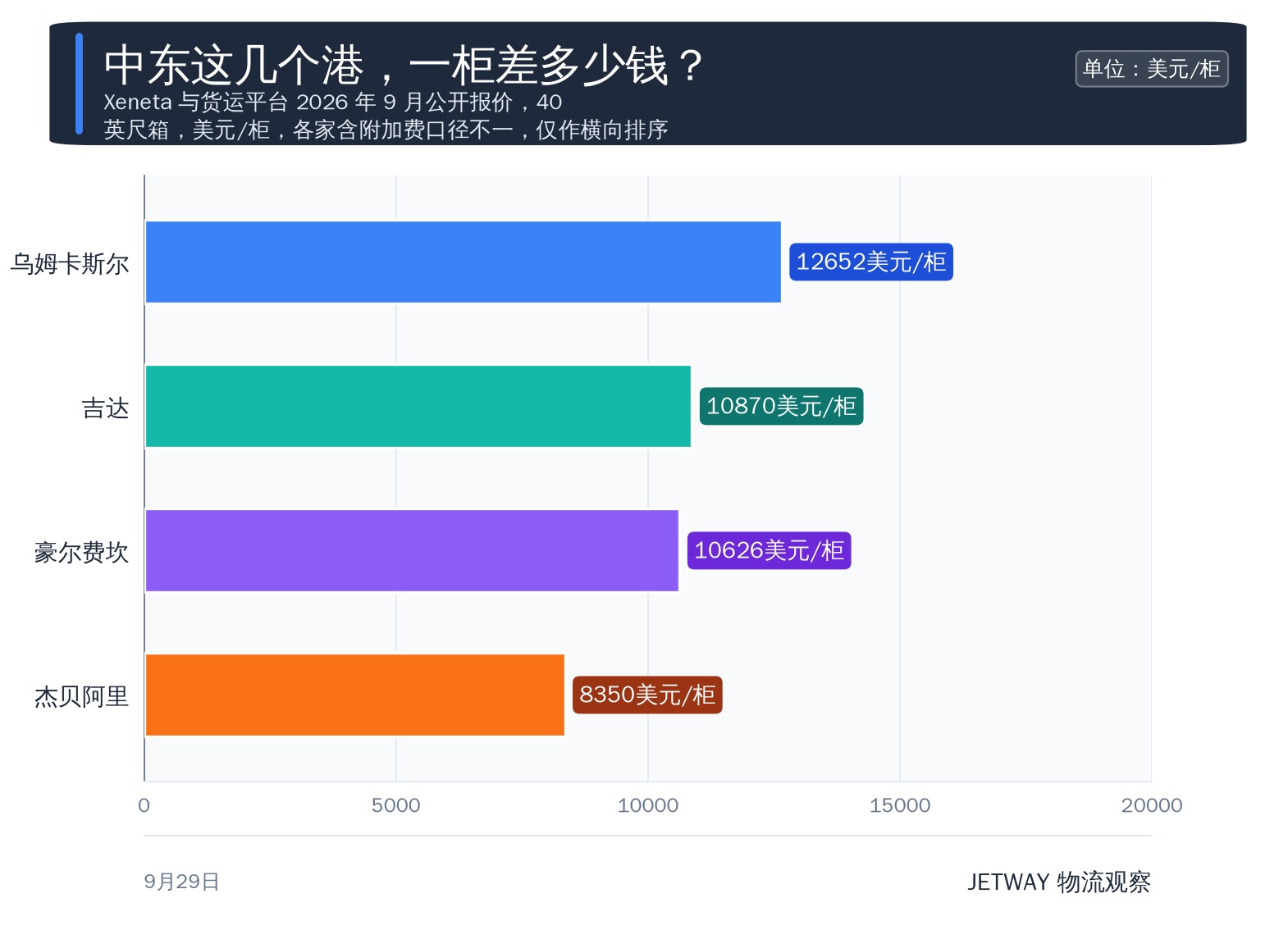Click the 12652美元/柜 value label

pyautogui.click(x=871, y=262)
